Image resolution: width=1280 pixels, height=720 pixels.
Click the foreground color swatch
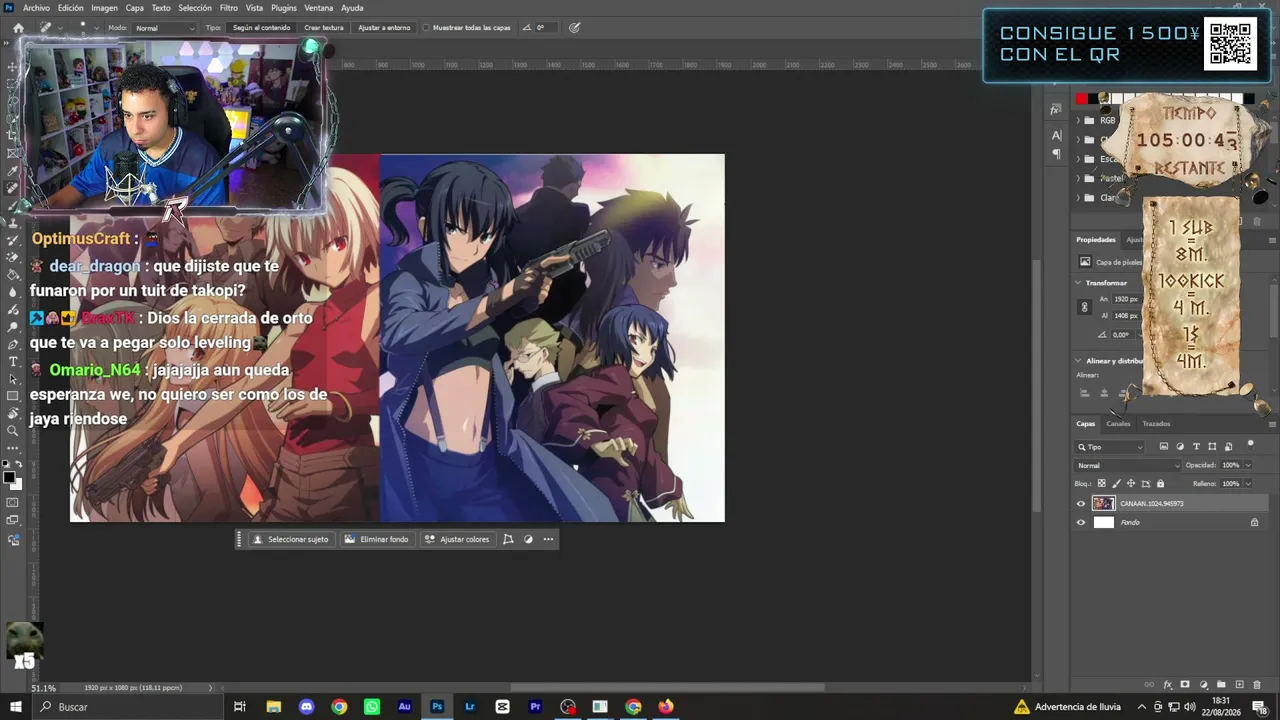[x=8, y=477]
